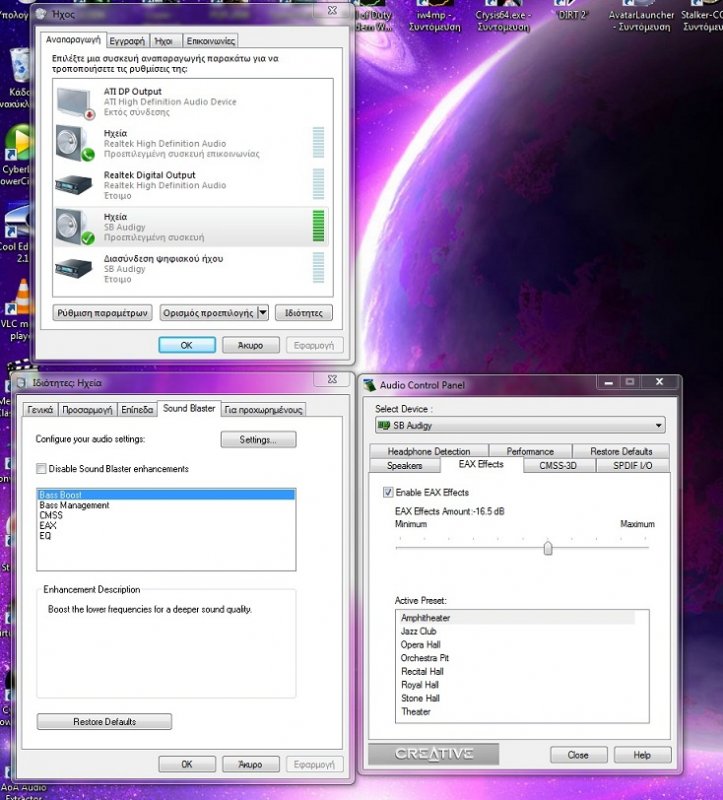Image resolution: width=723 pixels, height=800 pixels.
Task: Toggle Disable Sound Blaster enhancements checkbox
Action: pos(41,468)
